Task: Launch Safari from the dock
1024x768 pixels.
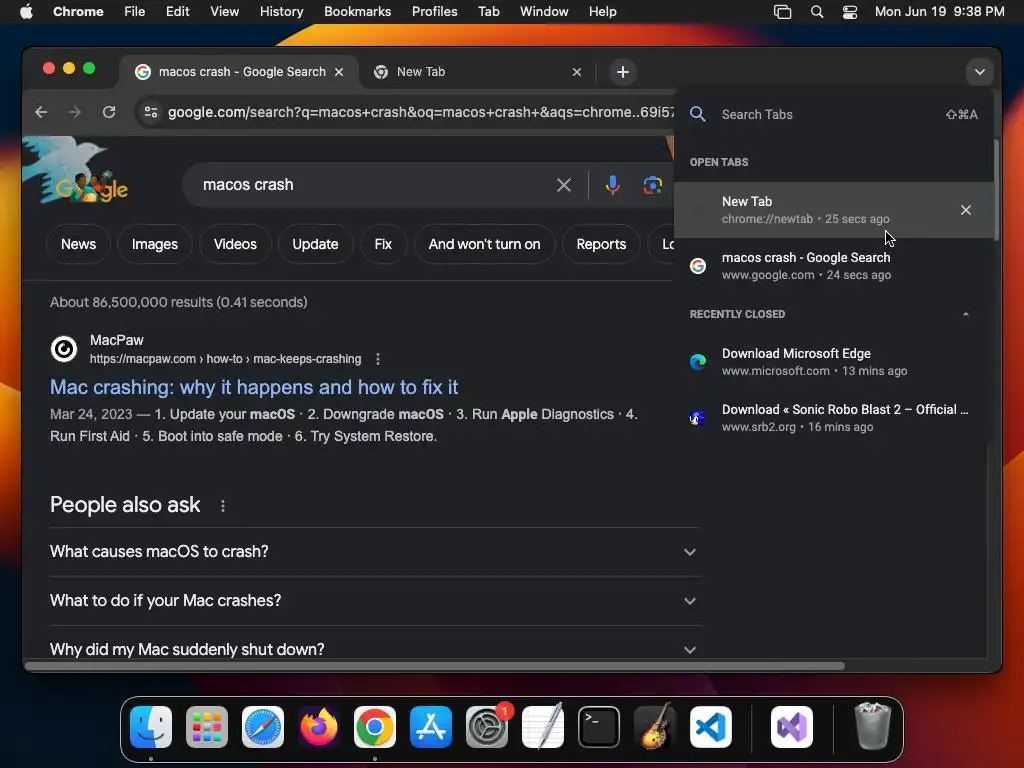Action: (x=263, y=727)
